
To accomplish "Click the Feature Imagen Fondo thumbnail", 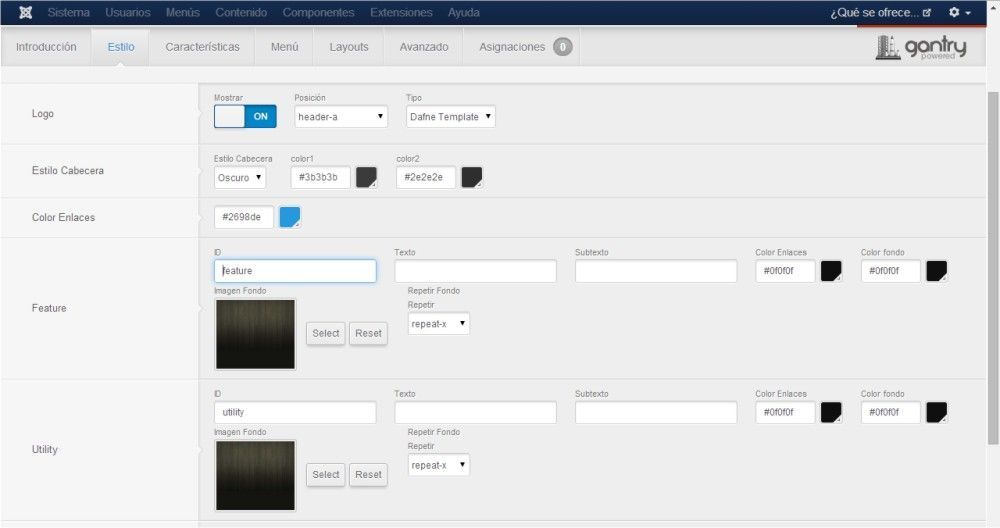I will [x=255, y=334].
